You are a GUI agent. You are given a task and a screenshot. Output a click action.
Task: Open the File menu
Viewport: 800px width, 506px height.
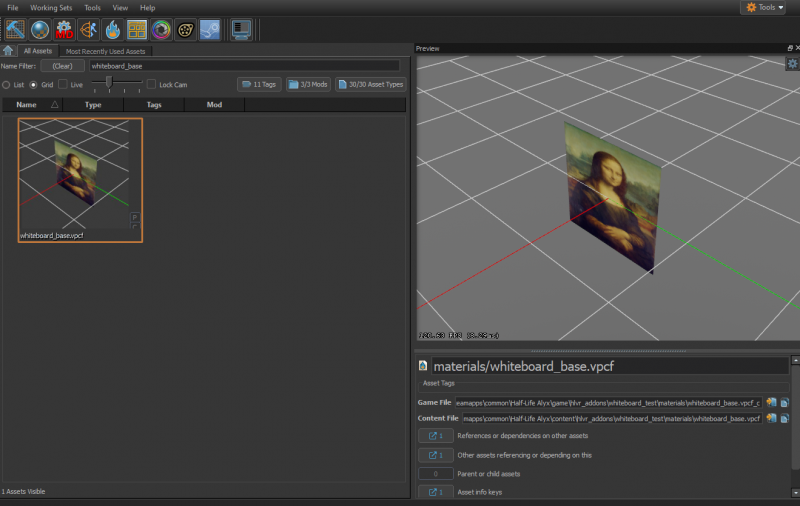(13, 8)
